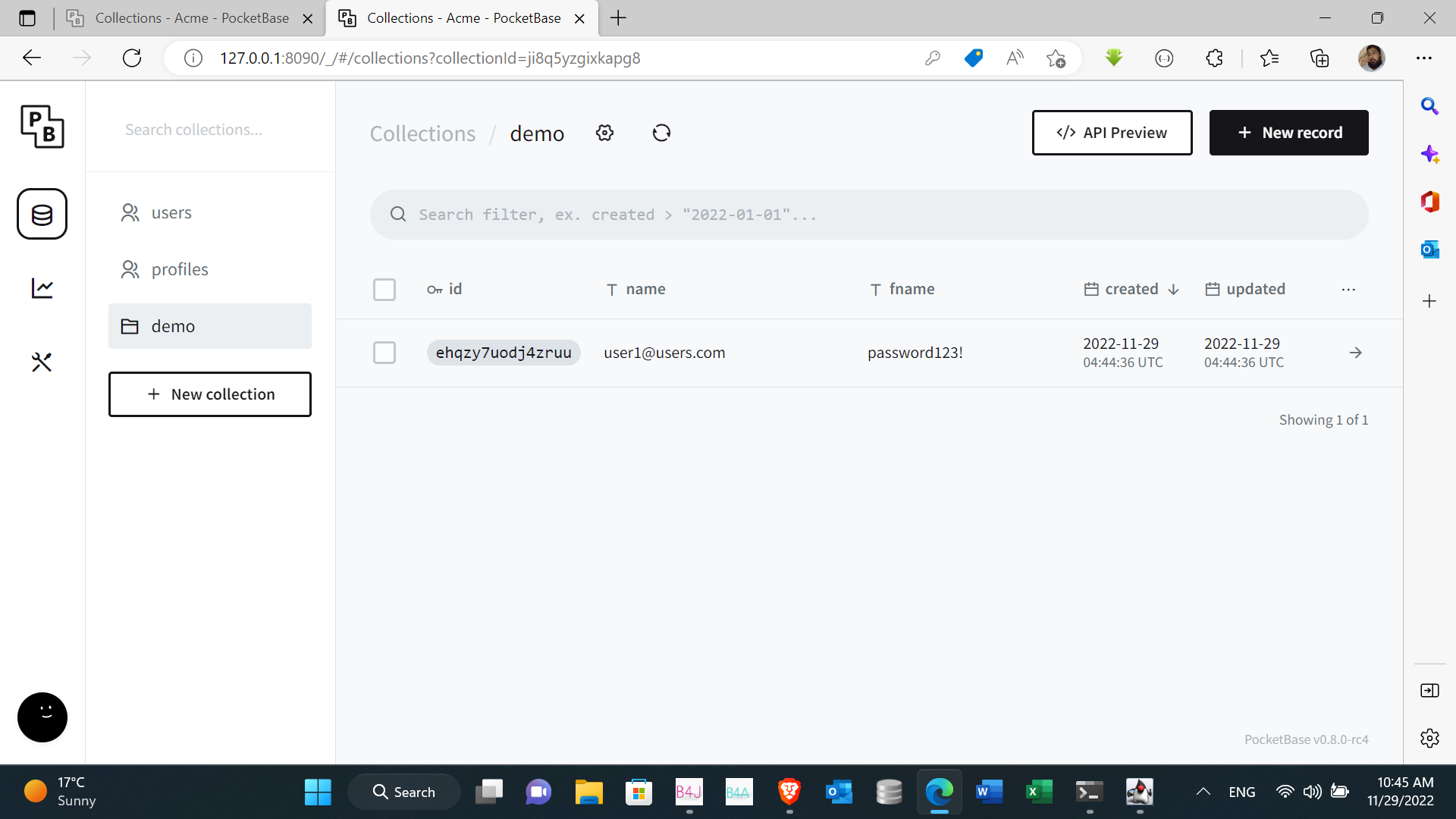Create a New collection

[x=210, y=394]
